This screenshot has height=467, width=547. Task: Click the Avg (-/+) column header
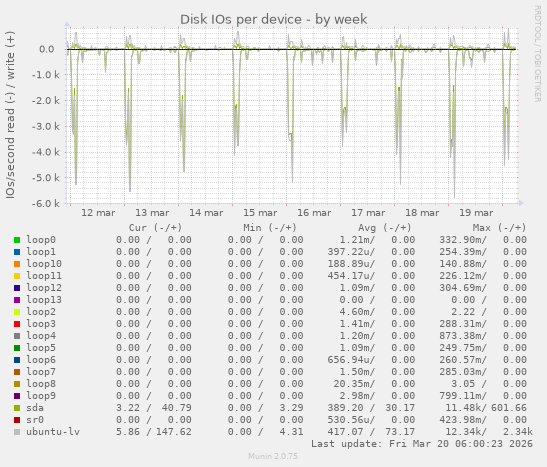(385, 228)
